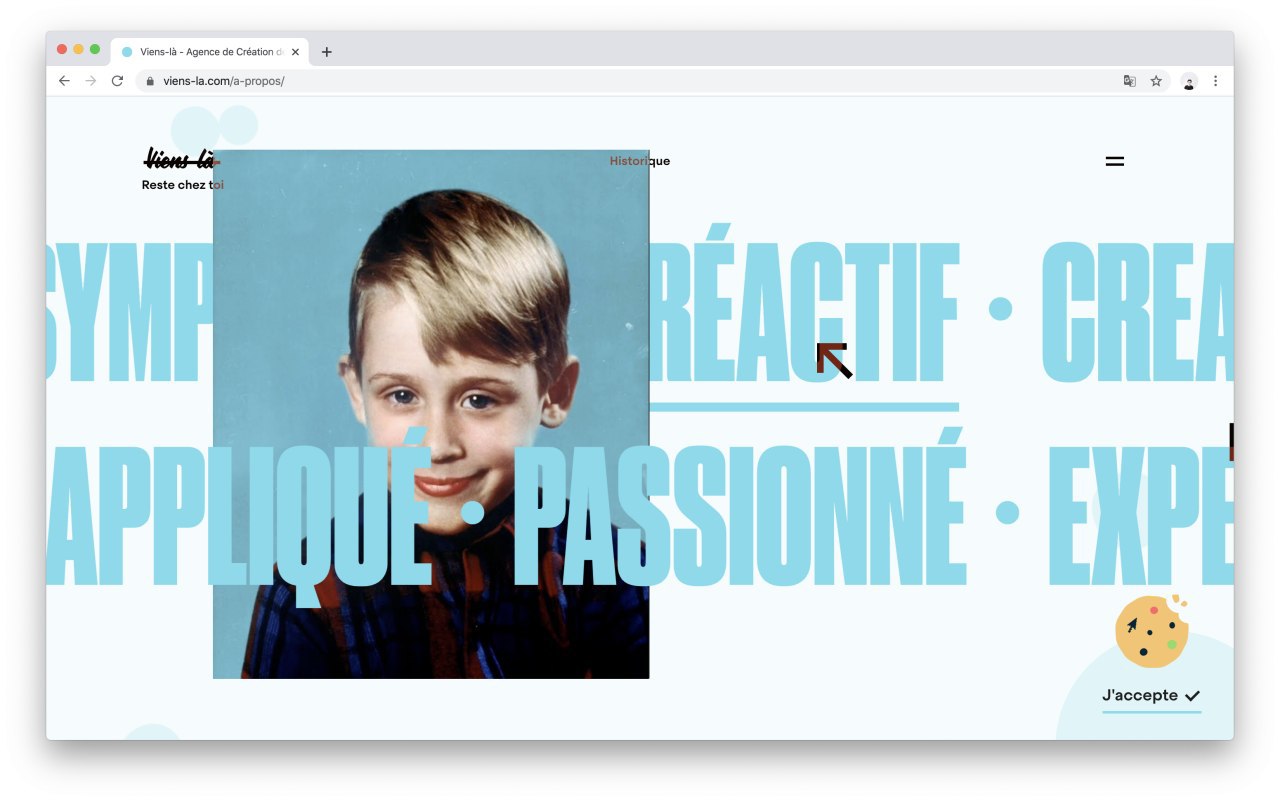Open a new tab with plus button
Screen dimensions: 1280x801
pyautogui.click(x=326, y=52)
